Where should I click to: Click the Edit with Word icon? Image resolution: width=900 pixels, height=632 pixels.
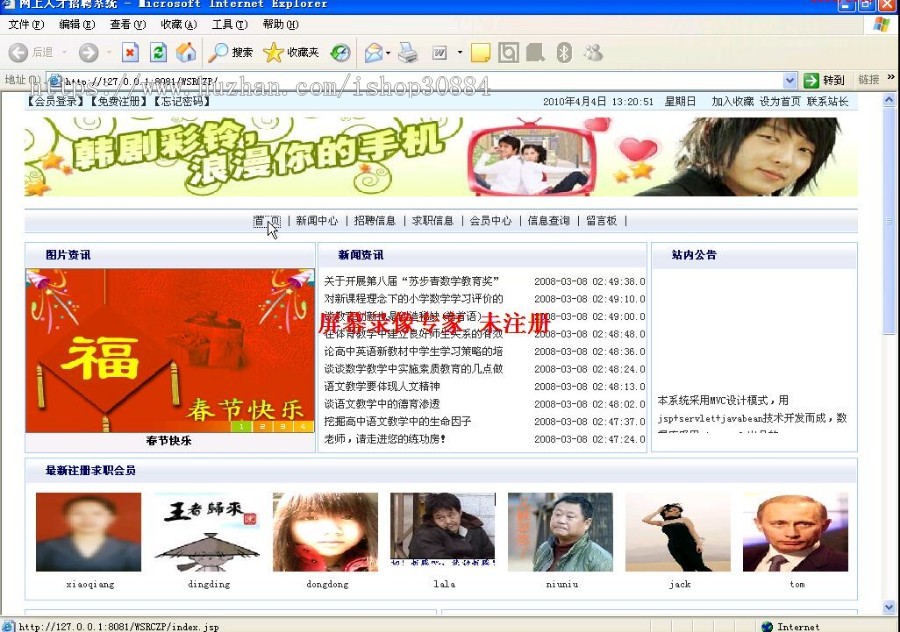click(441, 53)
